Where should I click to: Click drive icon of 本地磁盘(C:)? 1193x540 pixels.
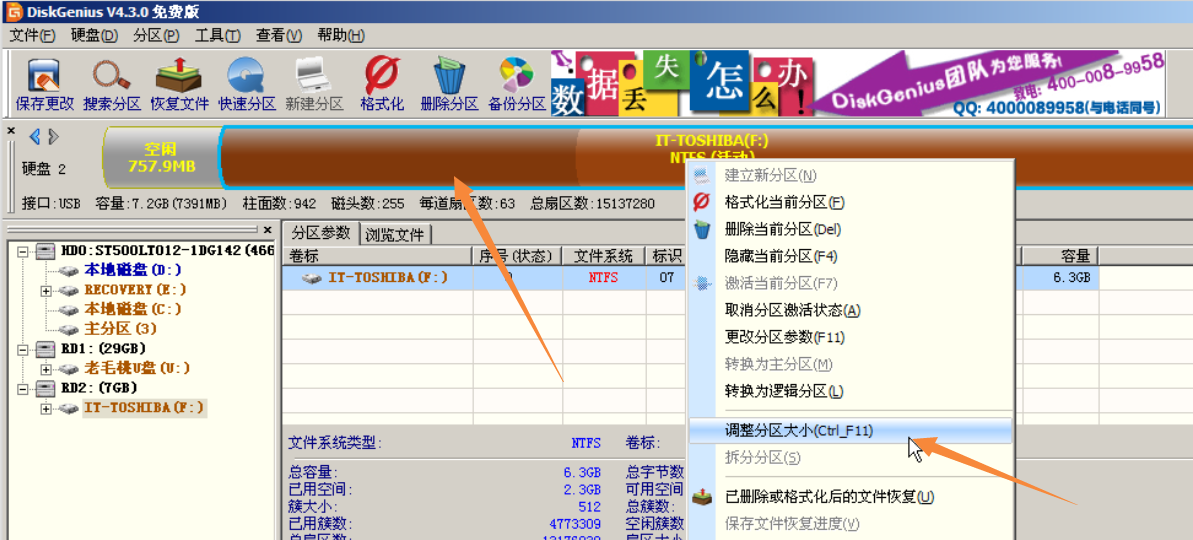point(69,310)
